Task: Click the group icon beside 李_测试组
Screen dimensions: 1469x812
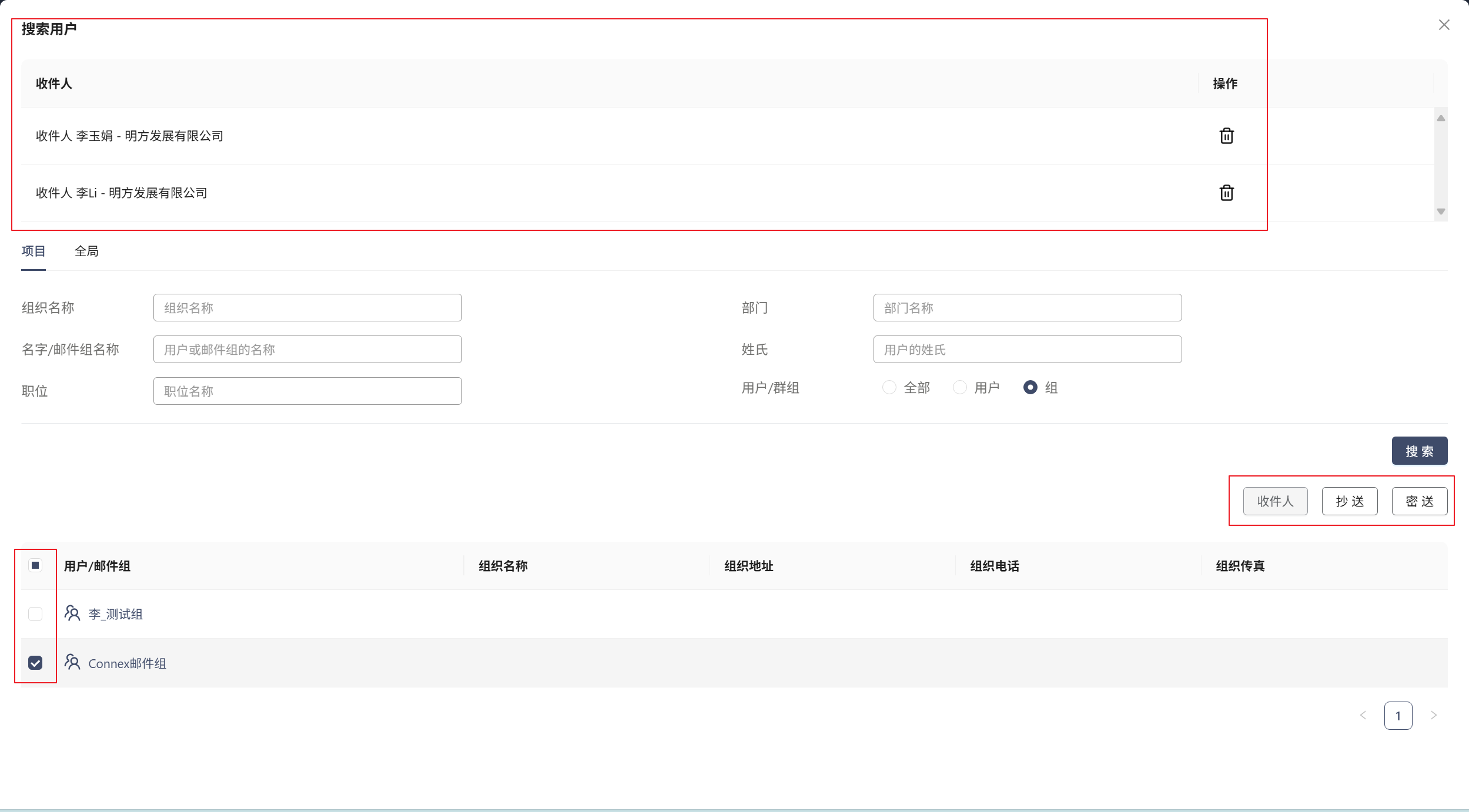Action: [72, 613]
